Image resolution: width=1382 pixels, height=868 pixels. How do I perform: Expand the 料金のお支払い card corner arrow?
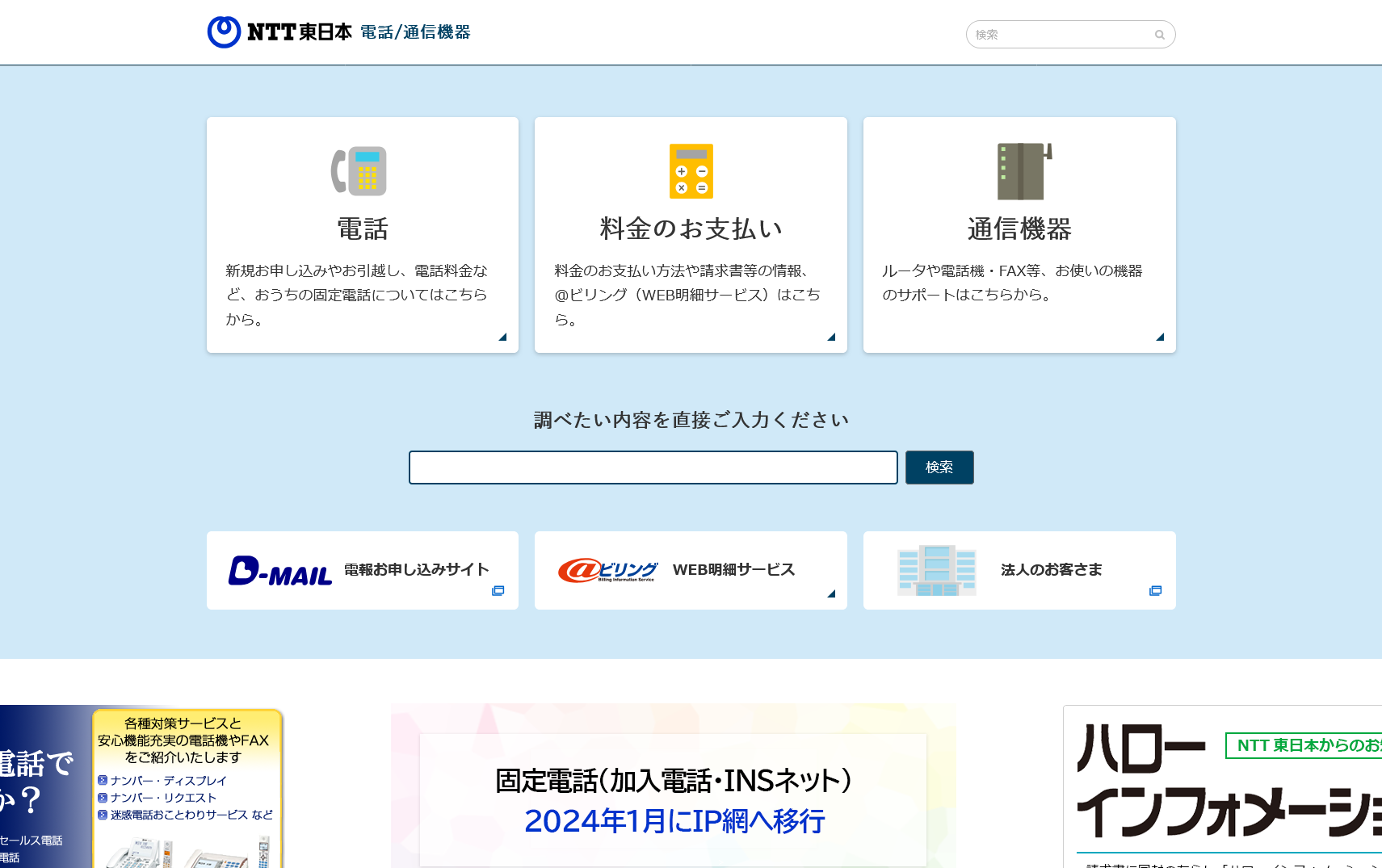coord(831,338)
